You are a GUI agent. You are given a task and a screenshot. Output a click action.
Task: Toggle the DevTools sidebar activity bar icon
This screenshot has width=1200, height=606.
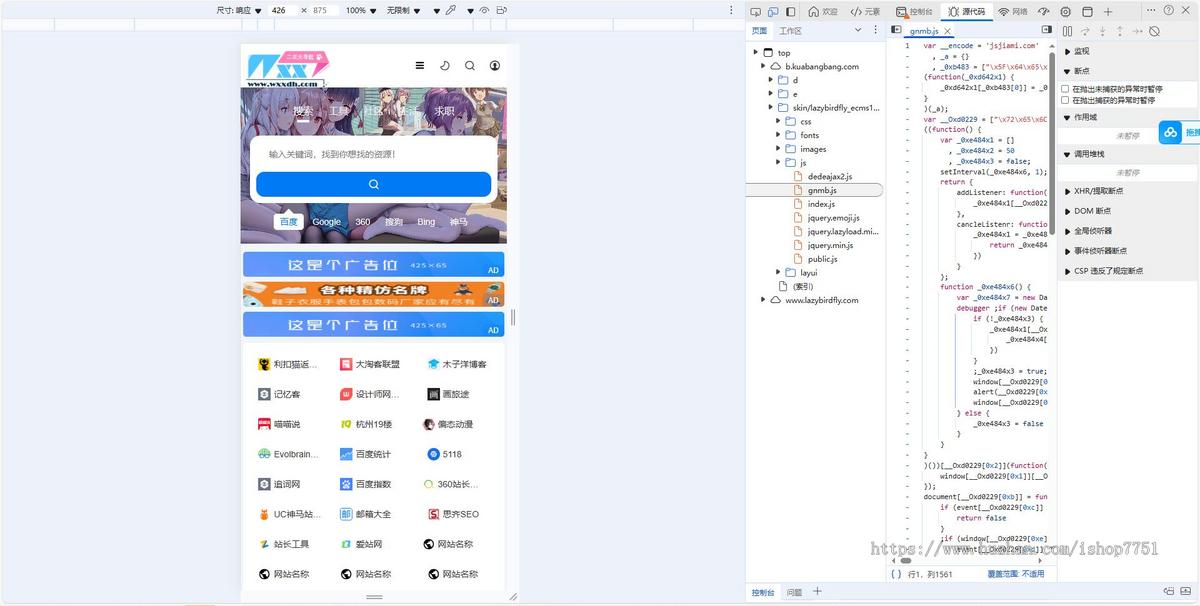tap(791, 11)
